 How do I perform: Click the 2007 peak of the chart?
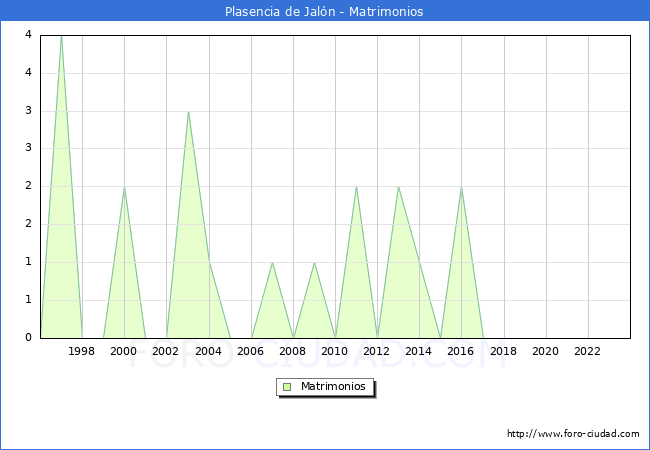pos(272,263)
